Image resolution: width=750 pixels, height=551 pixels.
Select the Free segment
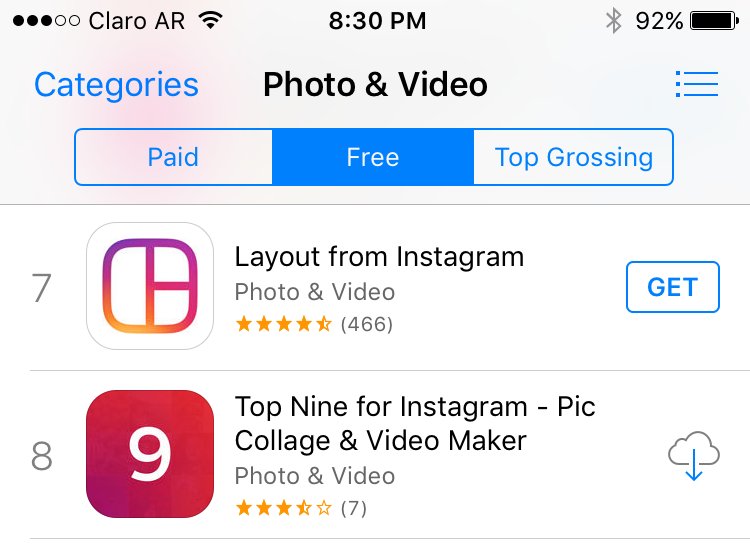tap(373, 157)
